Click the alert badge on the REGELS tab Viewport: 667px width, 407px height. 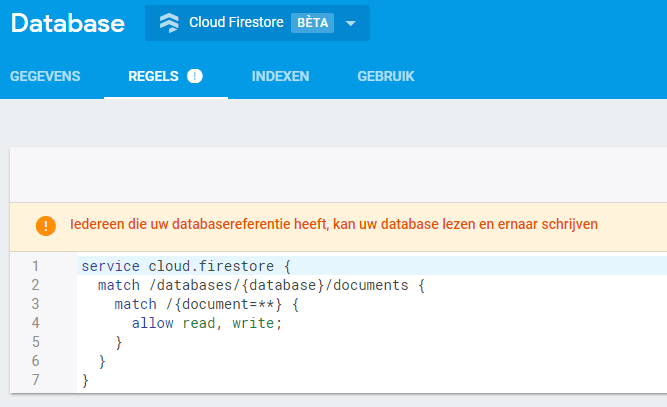coord(195,76)
